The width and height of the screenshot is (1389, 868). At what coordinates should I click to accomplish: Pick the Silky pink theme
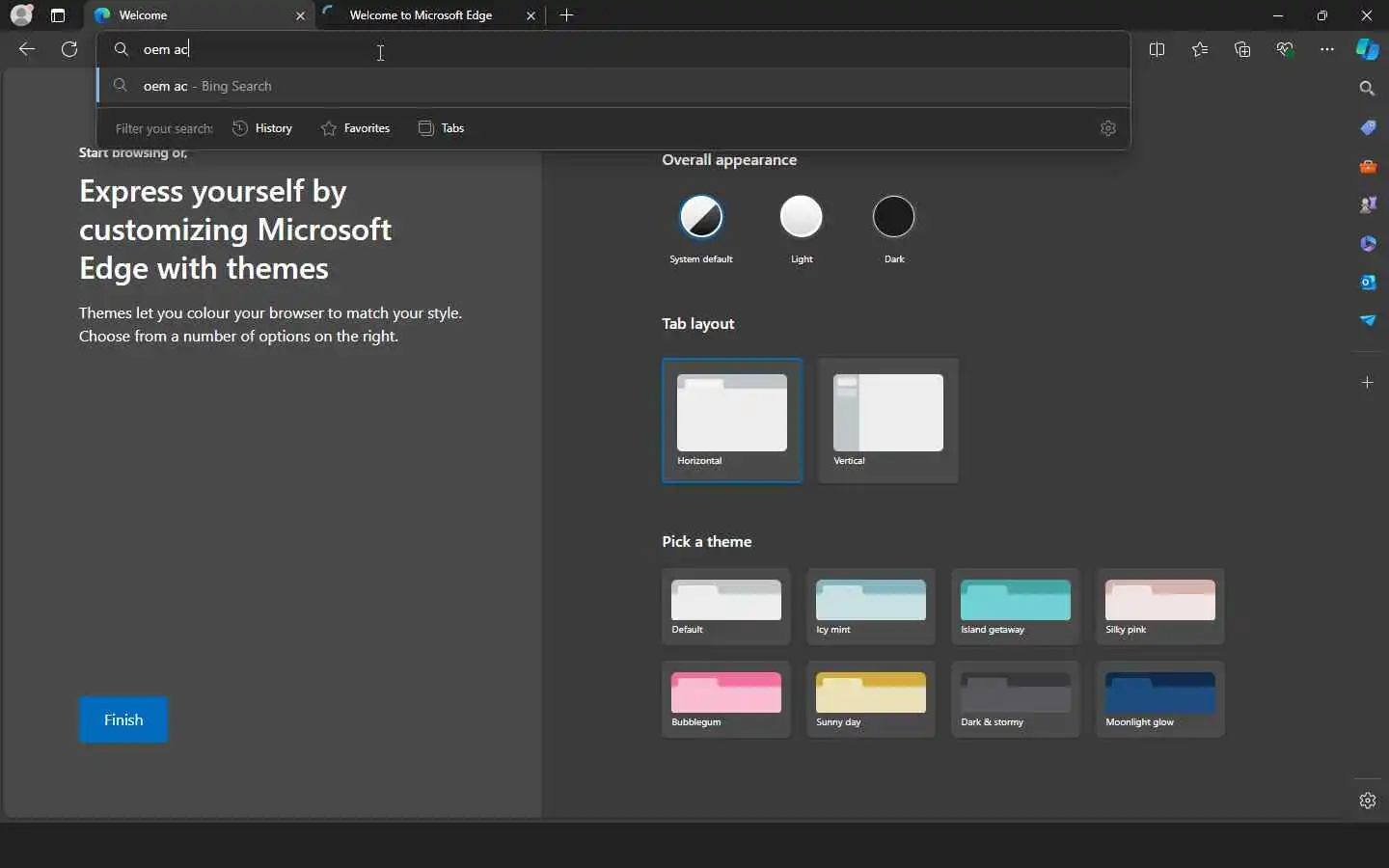pyautogui.click(x=1160, y=607)
